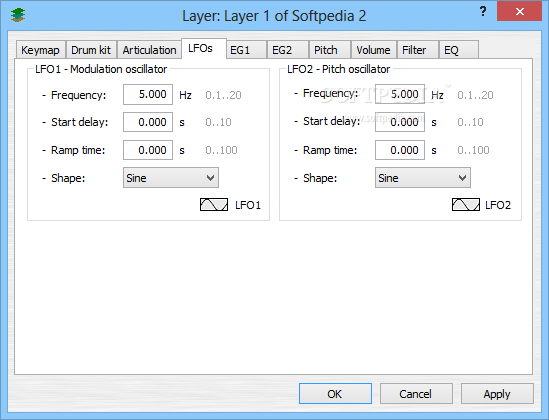549x420 pixels.
Task: Click the LFO1 sine waveform icon
Action: (214, 204)
